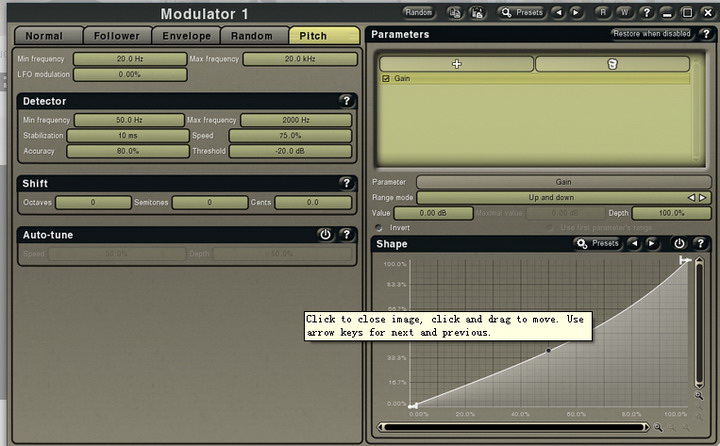Open the top Presets browser
Screen dimensions: 720x446
pyautogui.click(x=522, y=12)
